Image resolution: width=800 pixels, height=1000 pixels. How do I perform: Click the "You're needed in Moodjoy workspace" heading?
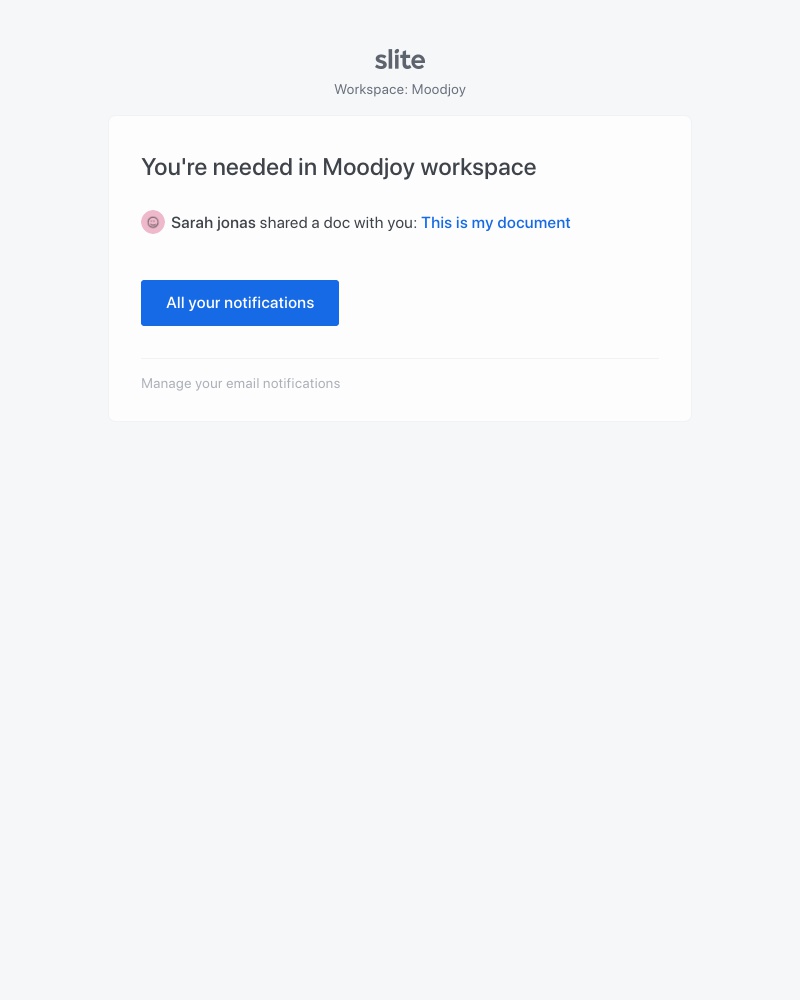click(338, 167)
